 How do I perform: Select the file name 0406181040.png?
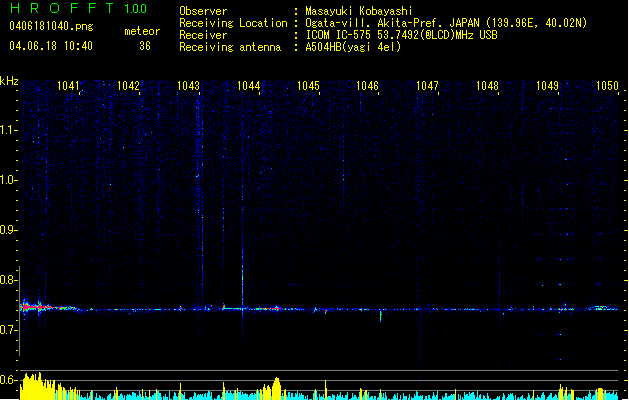pos(51,26)
